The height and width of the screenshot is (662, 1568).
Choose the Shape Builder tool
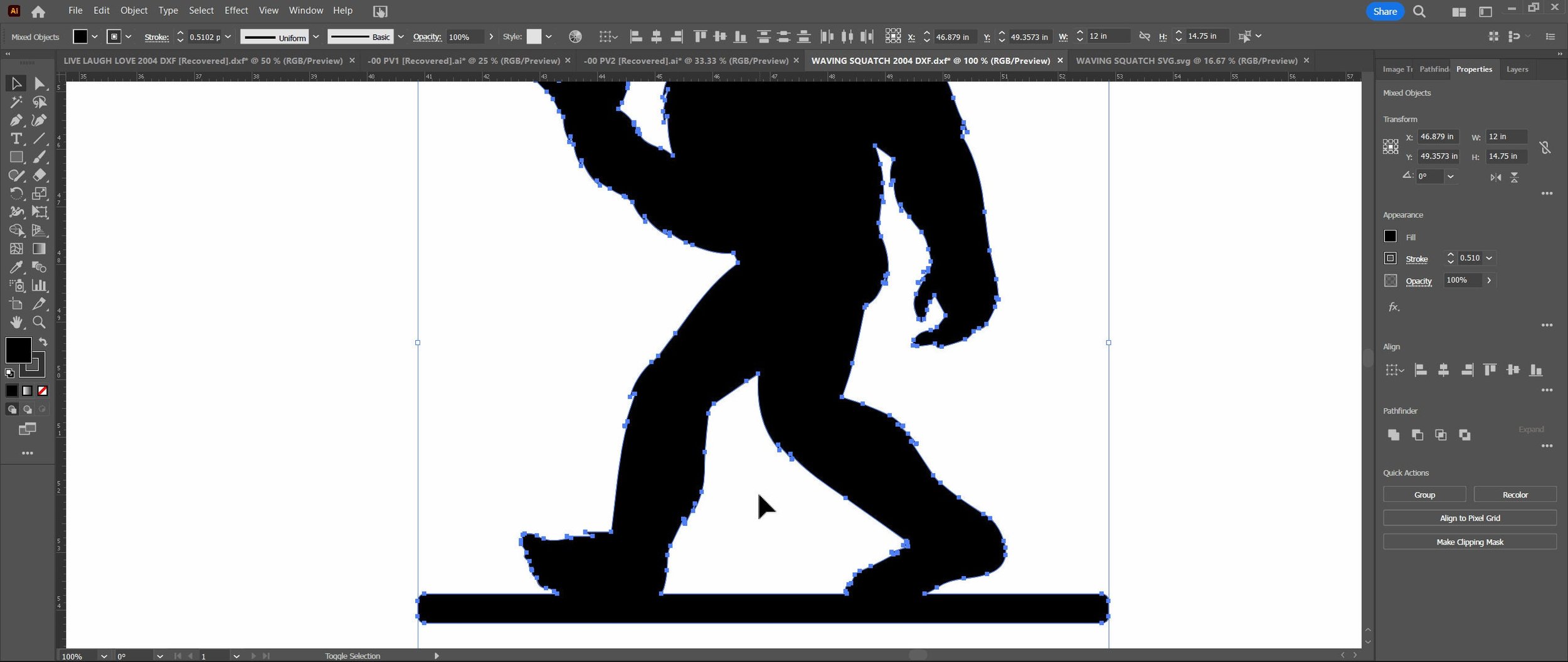pos(16,230)
